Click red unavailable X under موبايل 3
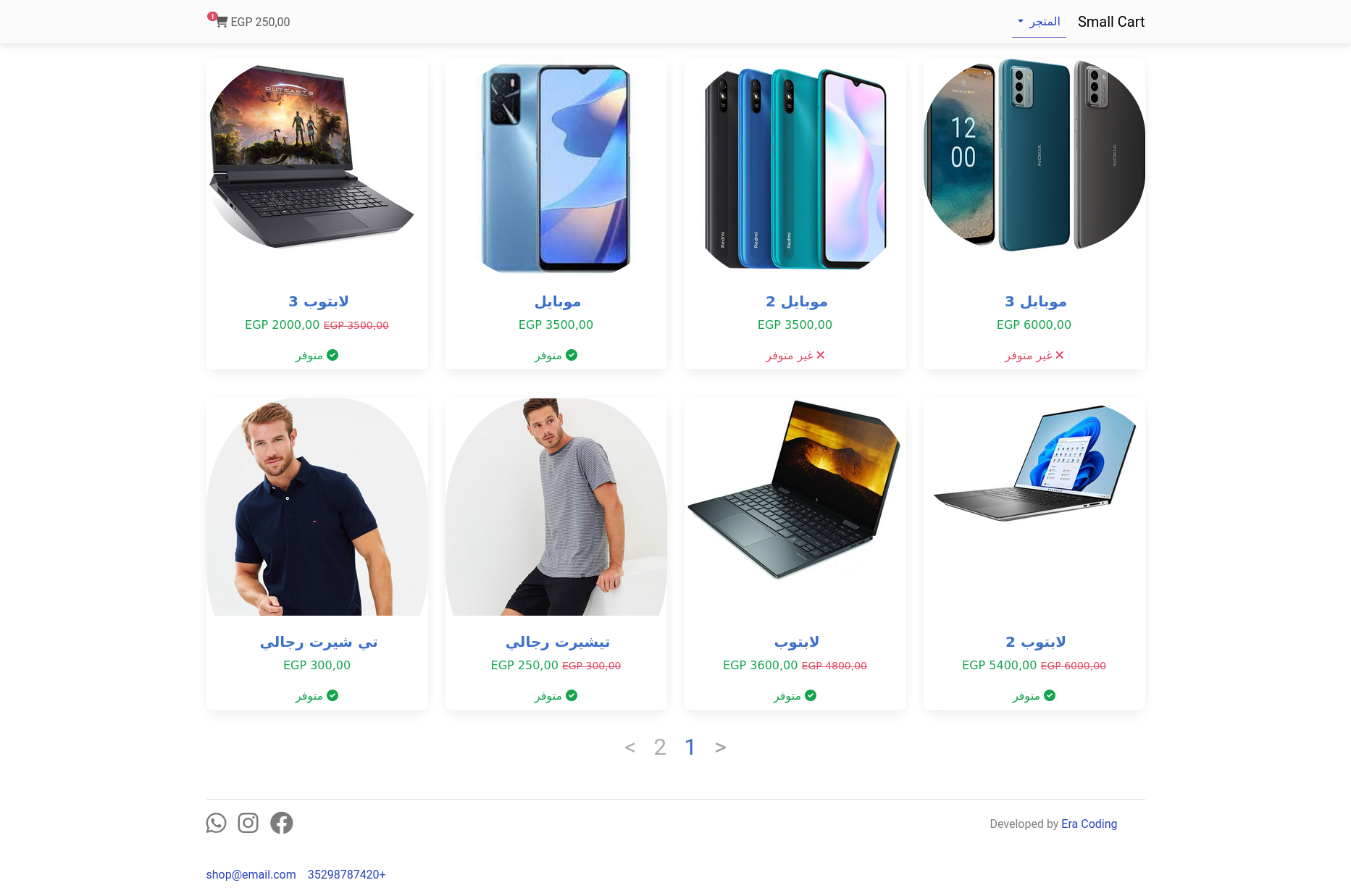 coord(1060,355)
